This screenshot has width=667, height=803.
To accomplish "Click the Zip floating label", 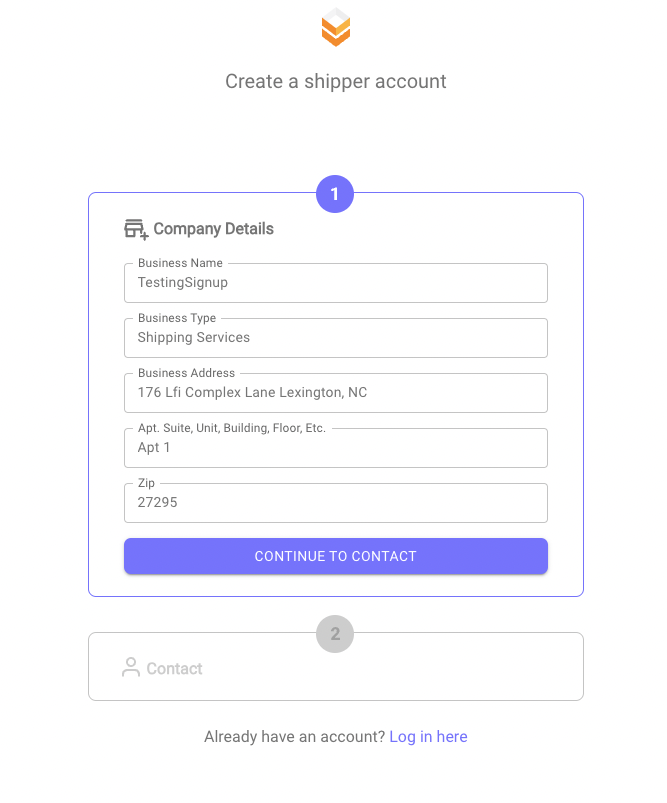I will (146, 483).
